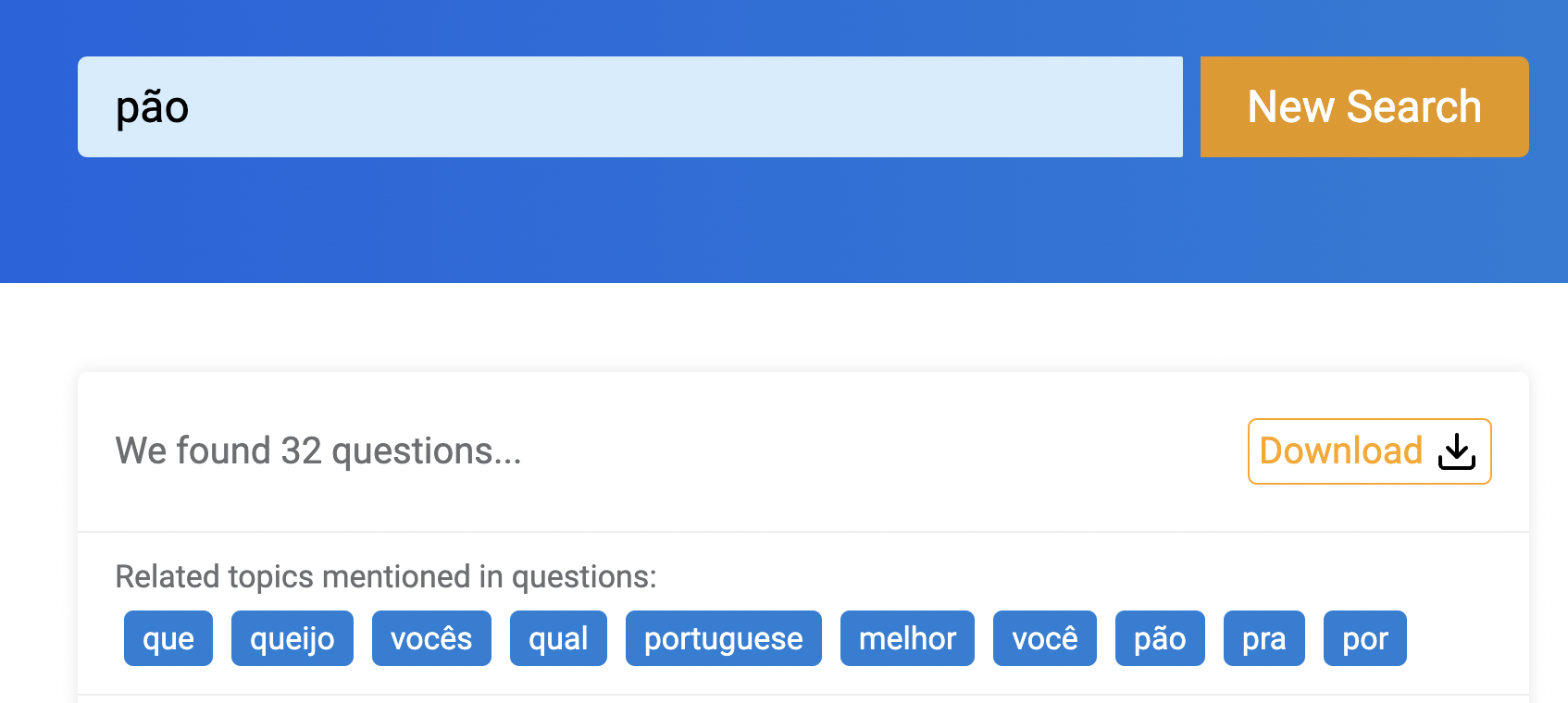Click the 'We found 32 questions' heading

(x=317, y=451)
